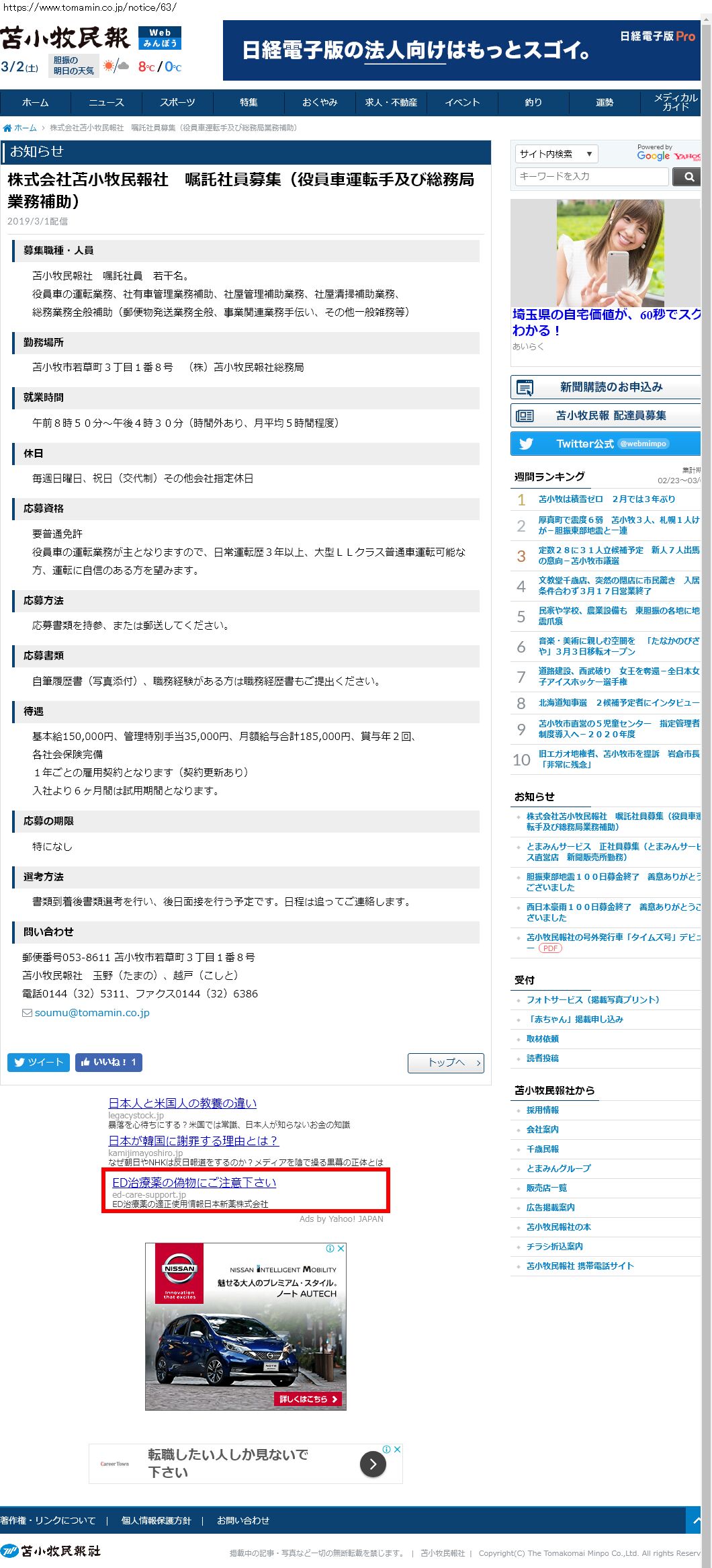
Task: Open 苫小牧民報 配達員募集 banner
Action: point(605,415)
